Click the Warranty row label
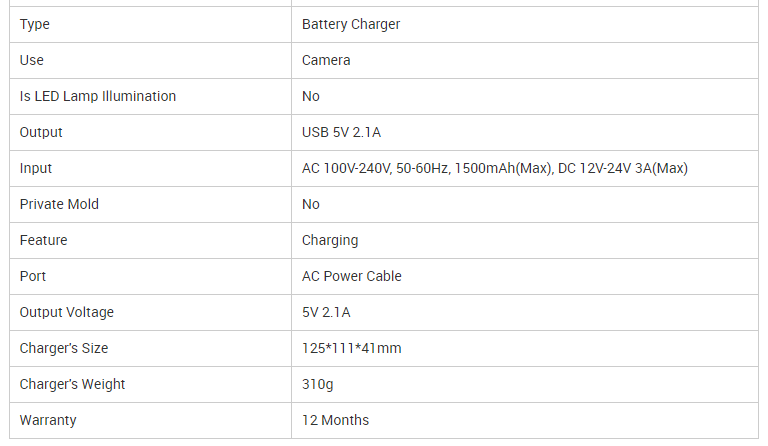 click(48, 421)
